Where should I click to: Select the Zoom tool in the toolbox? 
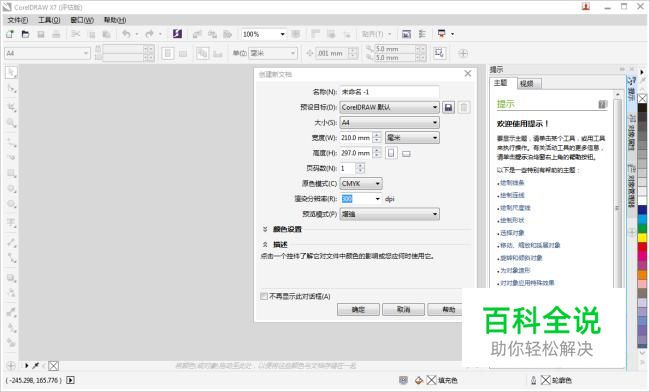tap(11, 123)
